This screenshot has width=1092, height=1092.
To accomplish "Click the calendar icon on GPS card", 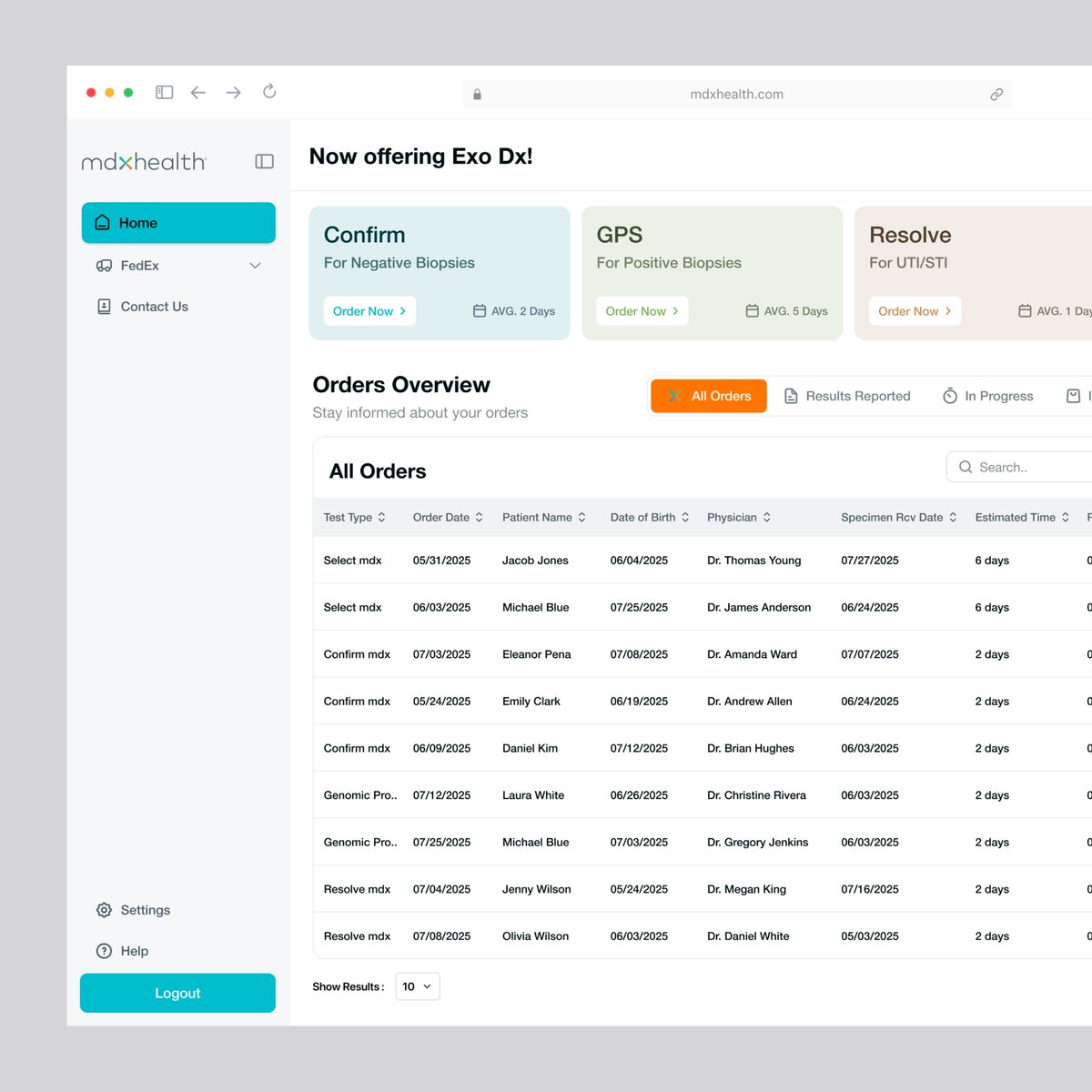I will 753,311.
